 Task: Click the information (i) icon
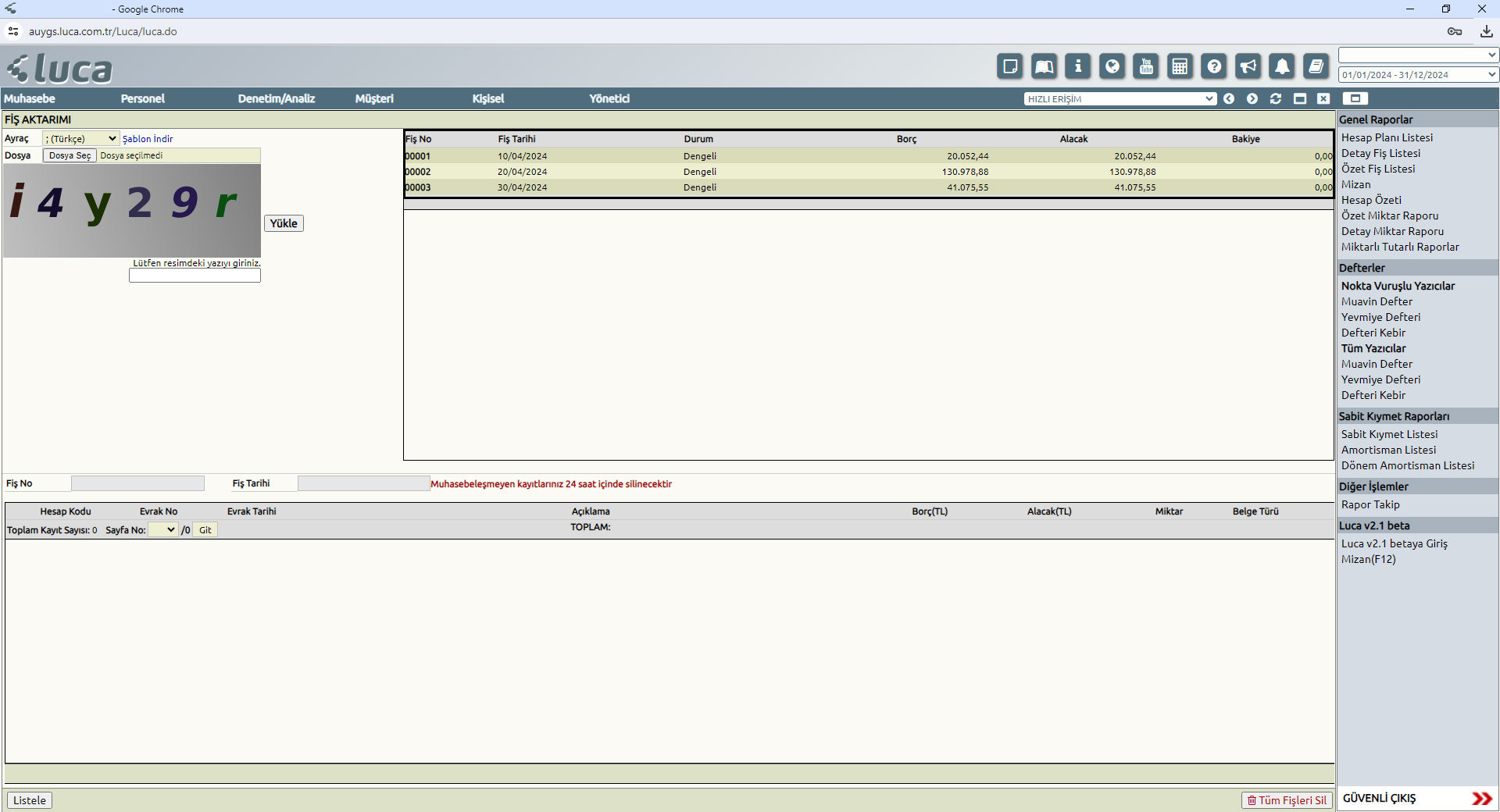click(x=1078, y=66)
